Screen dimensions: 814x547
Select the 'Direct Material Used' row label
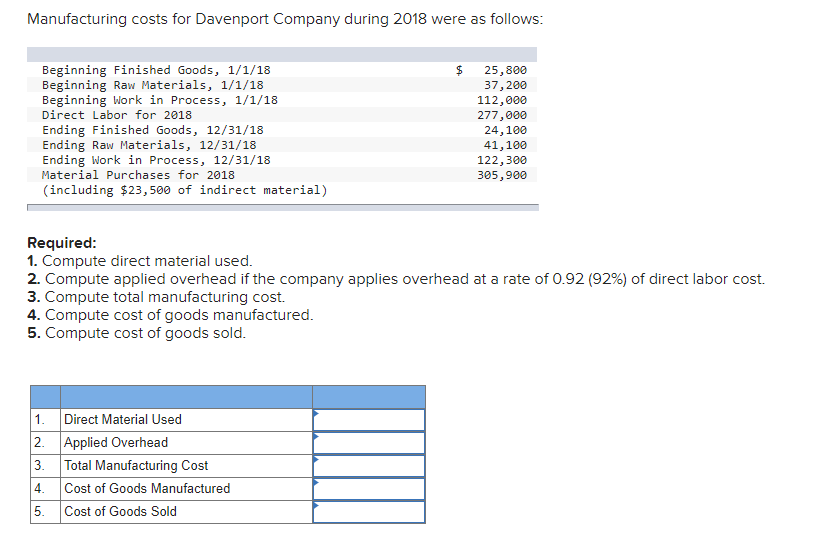click(123, 419)
